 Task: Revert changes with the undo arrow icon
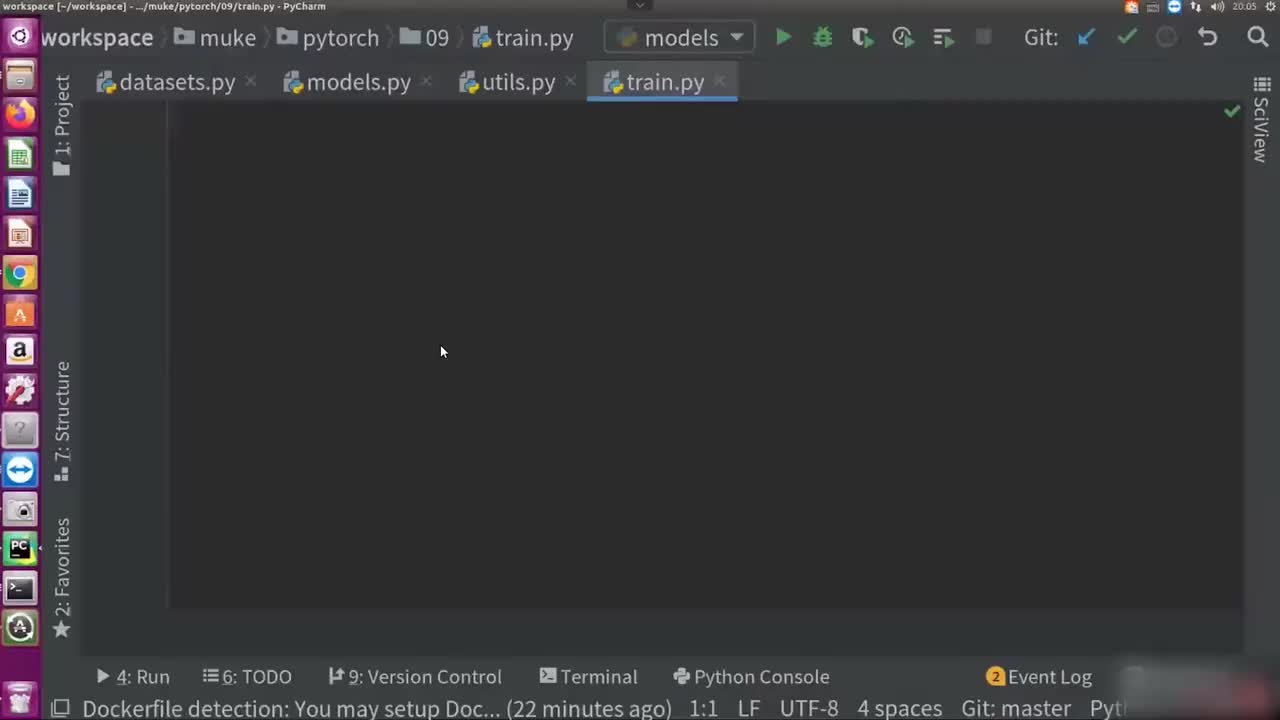coord(1208,38)
